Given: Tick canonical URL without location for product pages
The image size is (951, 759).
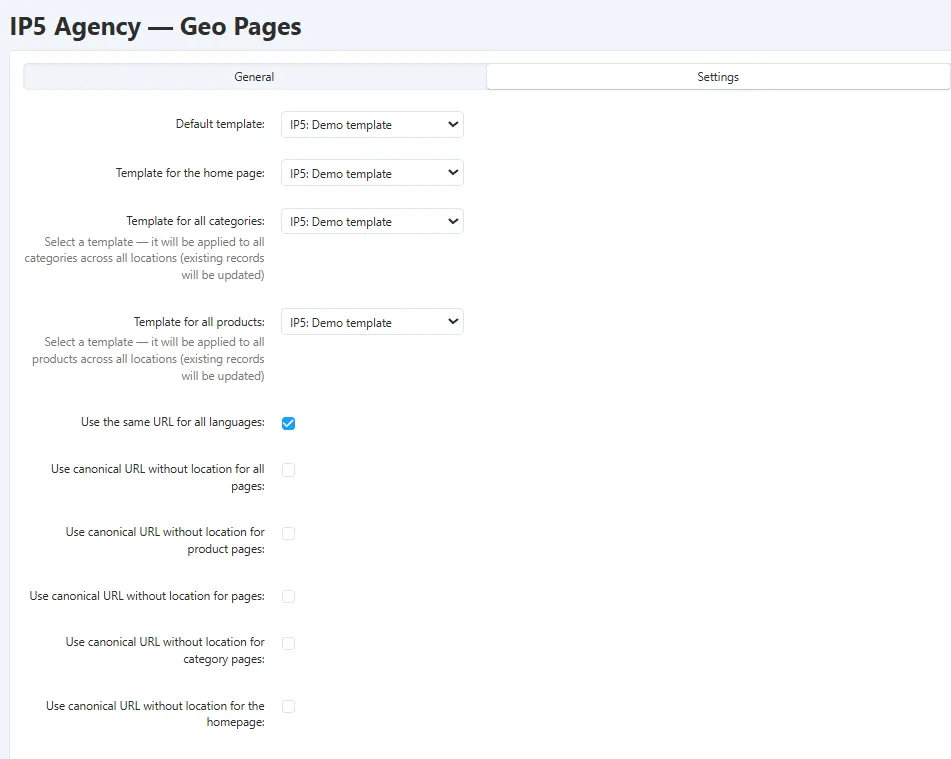Looking at the screenshot, I should [289, 533].
